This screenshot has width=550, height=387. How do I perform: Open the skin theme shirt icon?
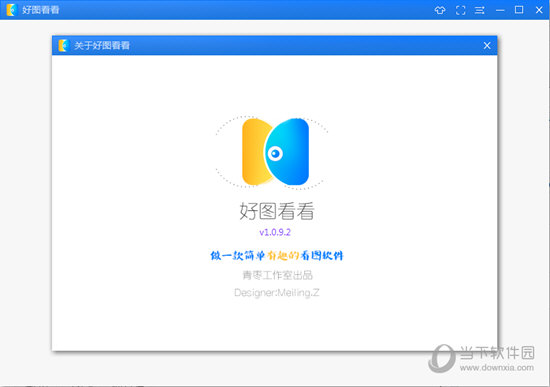440,10
